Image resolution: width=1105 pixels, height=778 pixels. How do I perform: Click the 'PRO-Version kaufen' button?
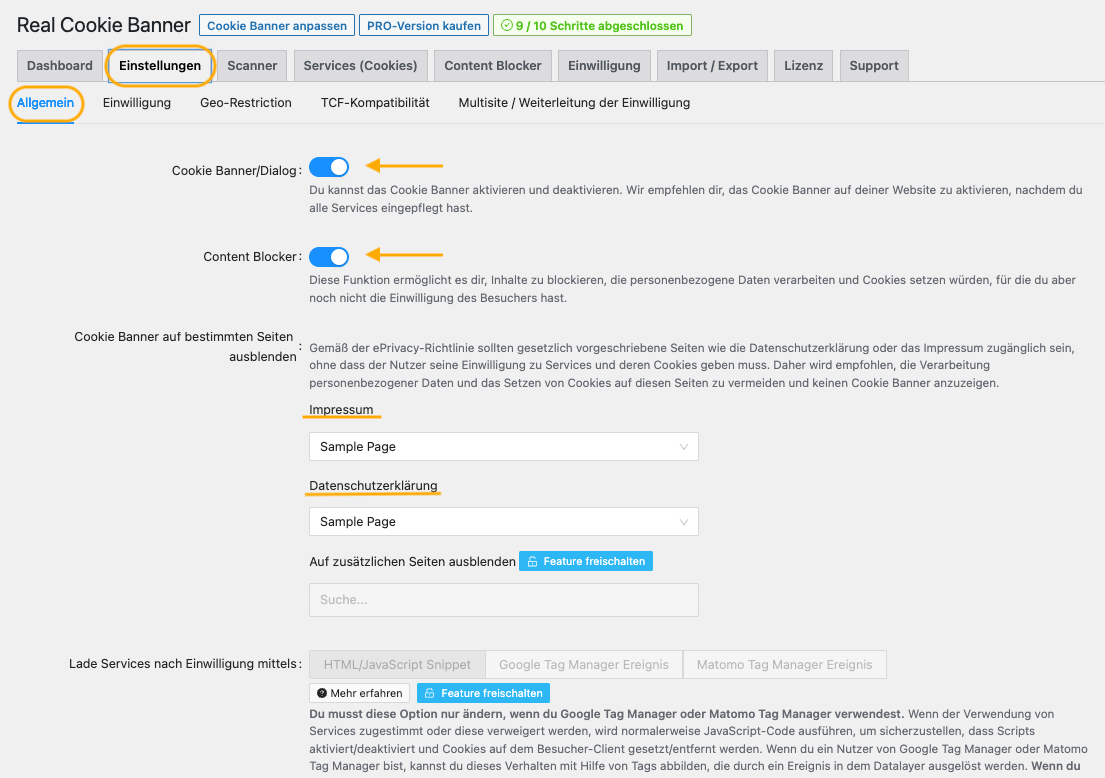click(424, 25)
